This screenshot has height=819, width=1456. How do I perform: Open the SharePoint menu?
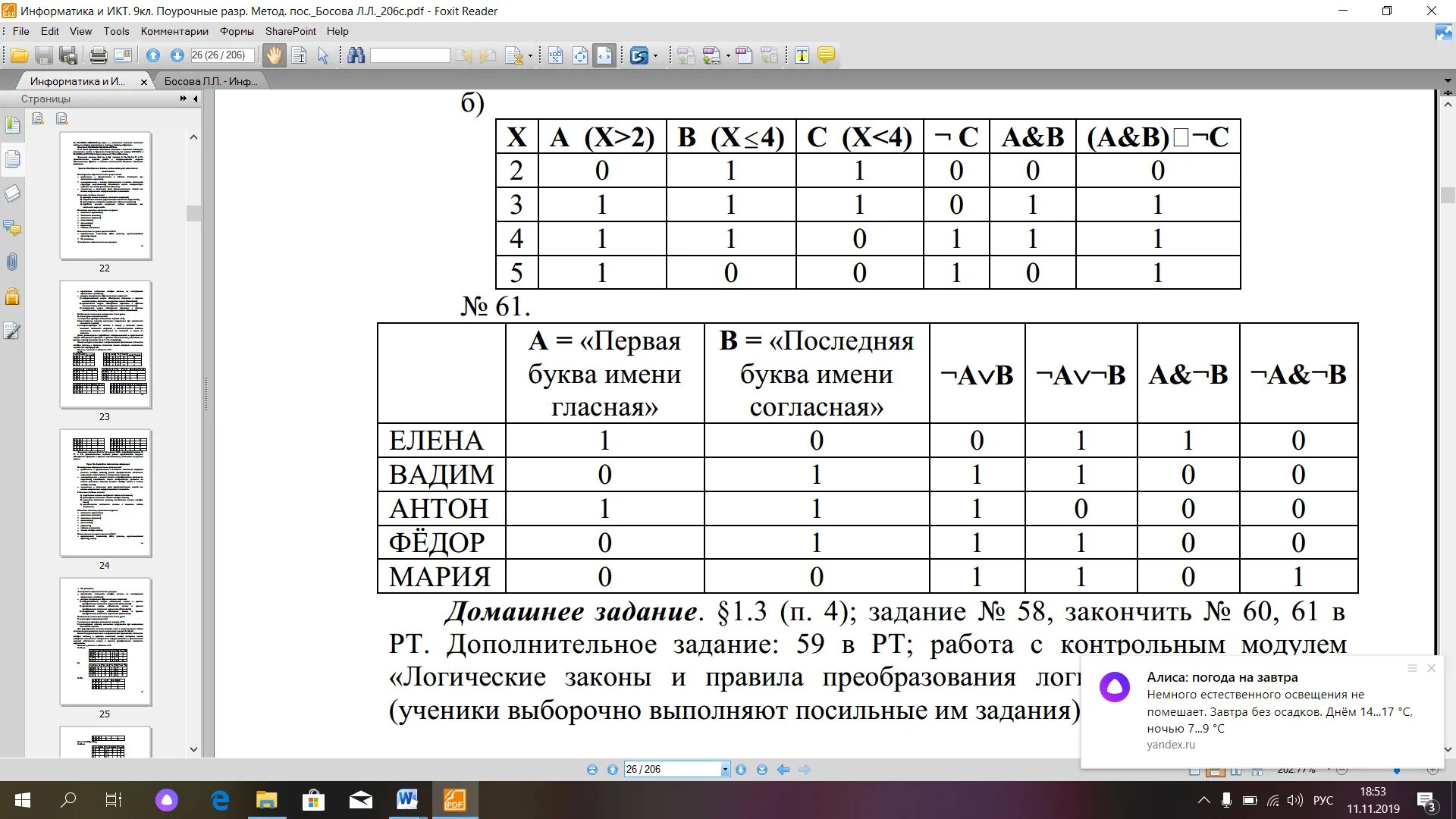[290, 31]
